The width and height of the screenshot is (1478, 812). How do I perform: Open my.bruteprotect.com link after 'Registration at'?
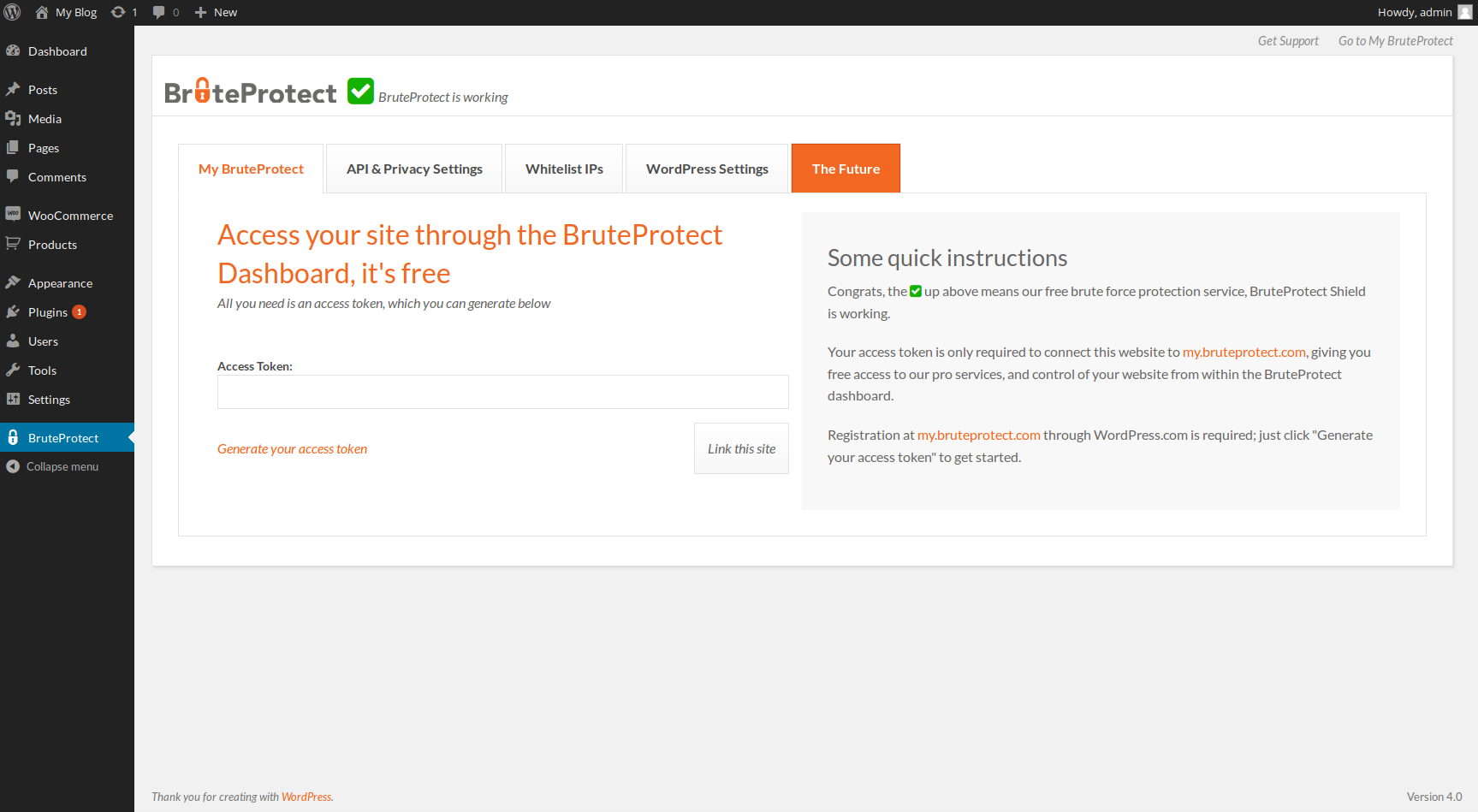pyautogui.click(x=979, y=435)
